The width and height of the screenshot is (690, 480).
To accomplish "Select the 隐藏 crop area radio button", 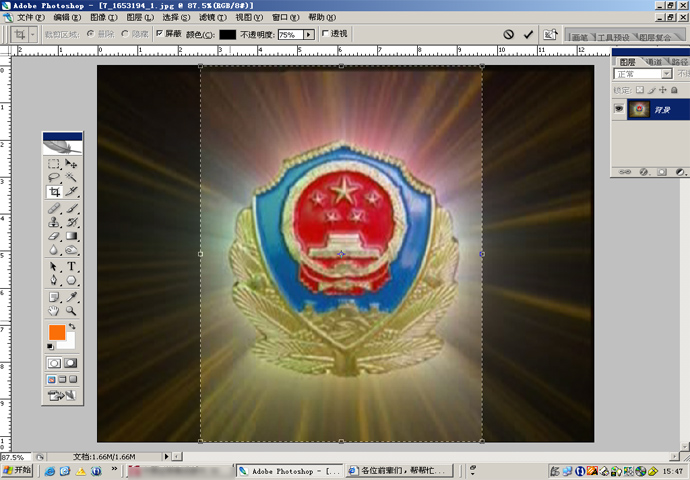I will click(125, 34).
